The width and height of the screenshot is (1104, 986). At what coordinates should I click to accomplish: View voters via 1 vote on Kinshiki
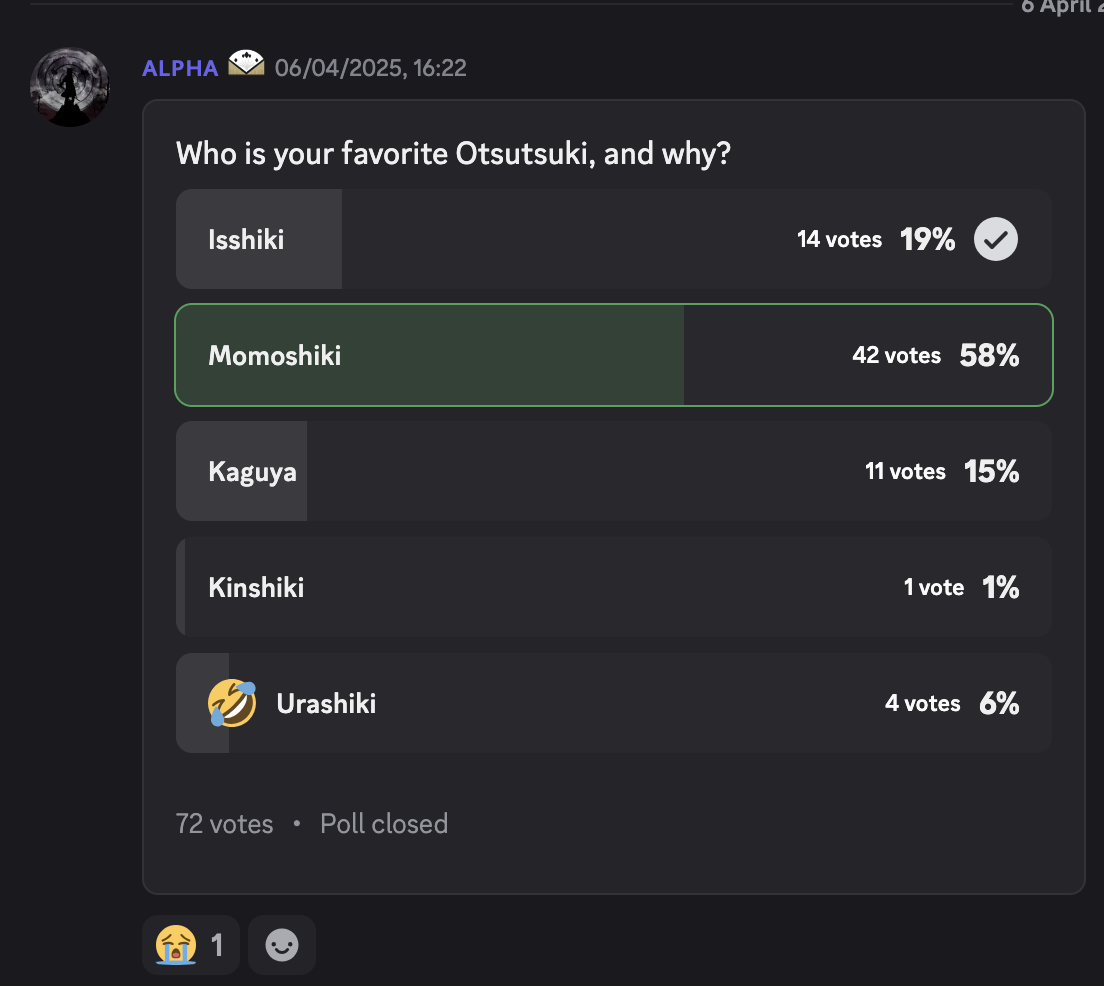[x=934, y=587]
